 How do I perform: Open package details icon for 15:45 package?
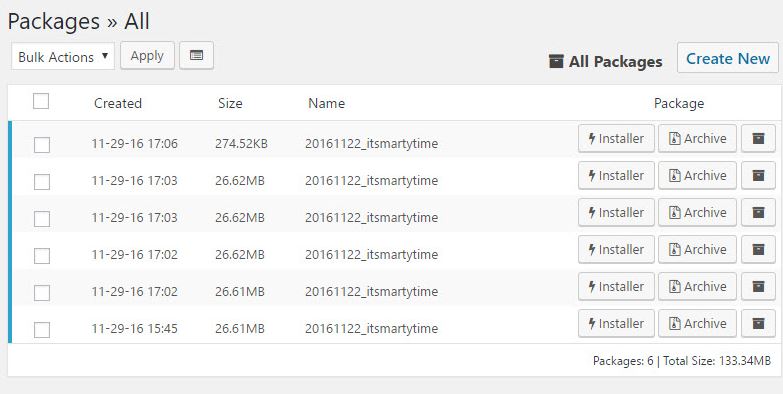point(758,323)
